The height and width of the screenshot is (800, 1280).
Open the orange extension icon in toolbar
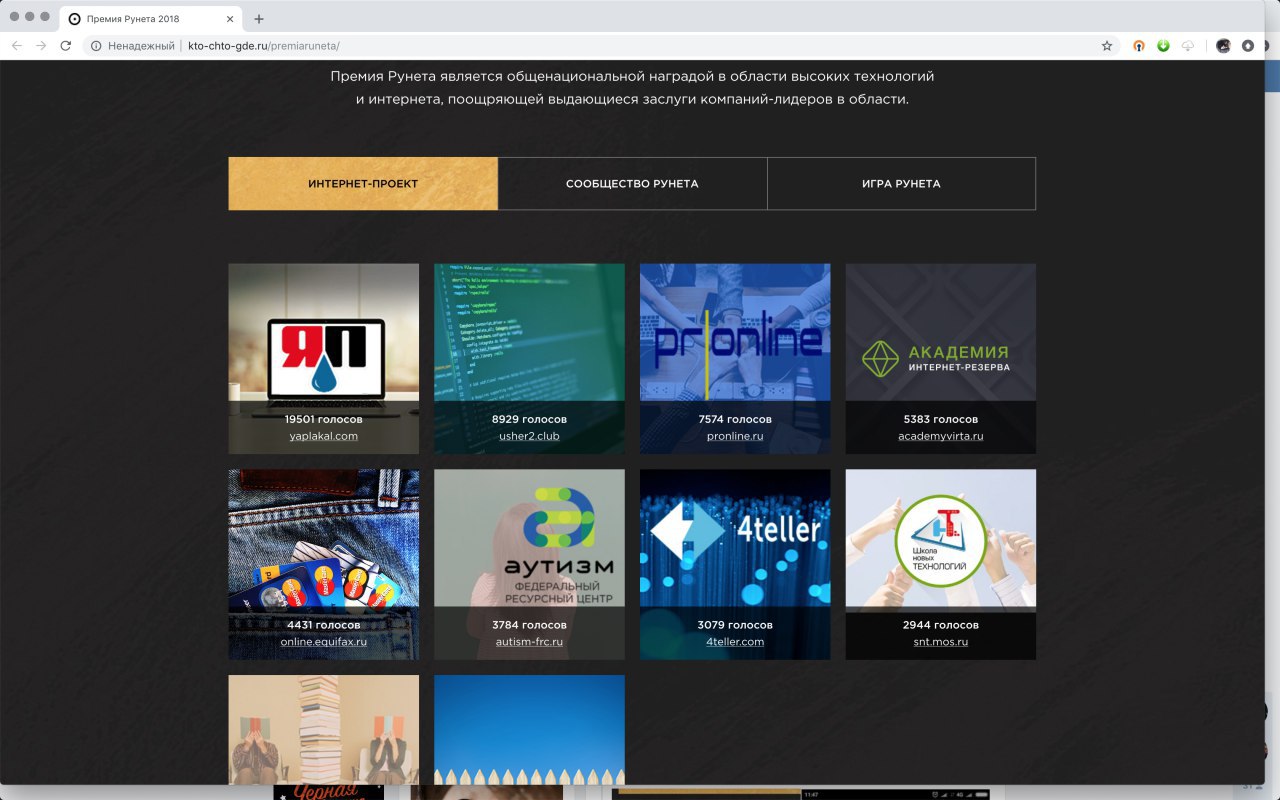point(1138,46)
